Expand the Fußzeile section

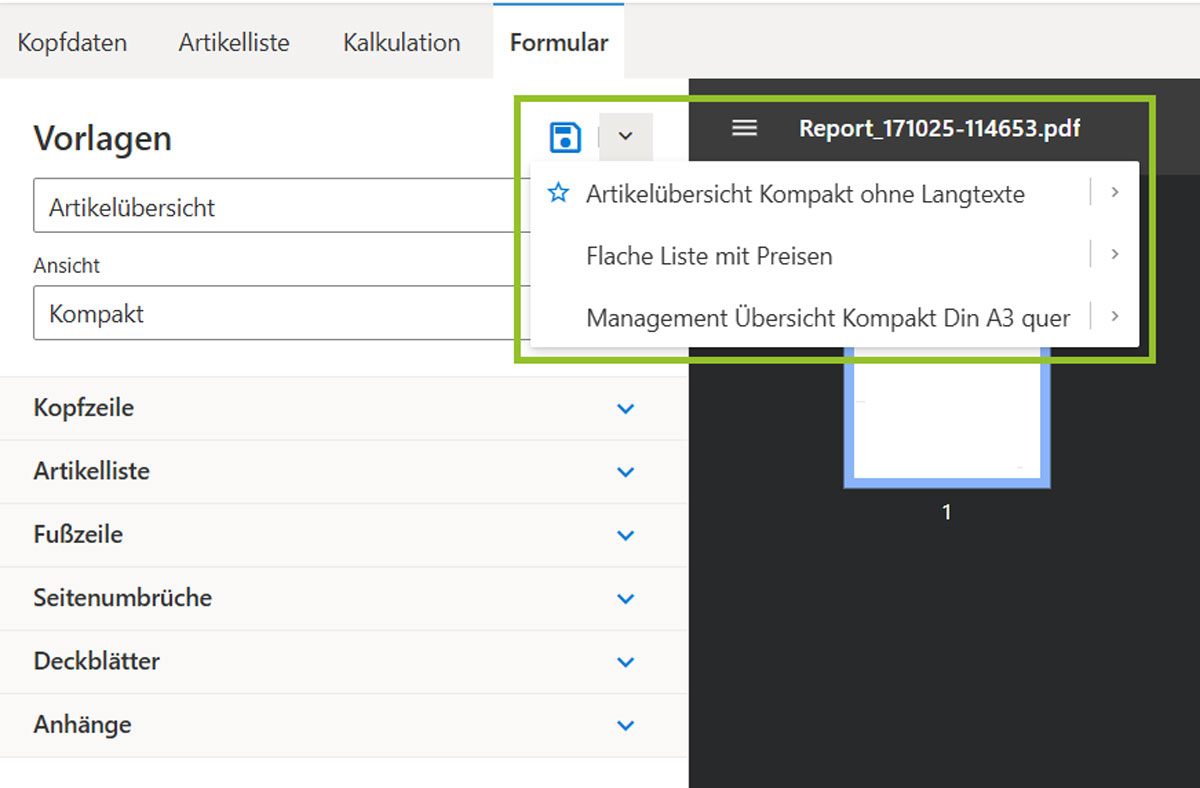pos(626,535)
